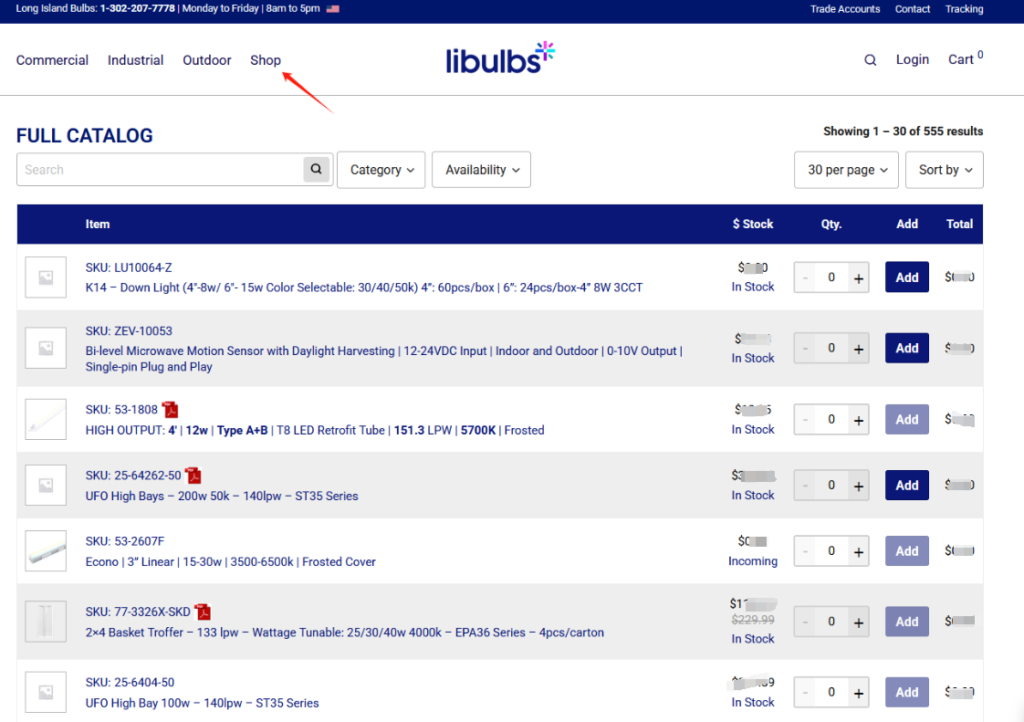
Task: Increase quantity for SKU 53-1808
Action: click(x=858, y=420)
